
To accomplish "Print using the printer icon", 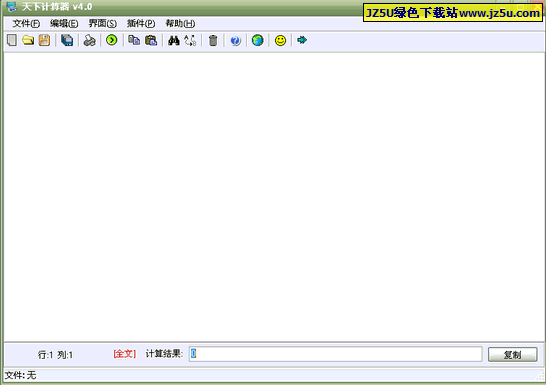I will coord(89,40).
